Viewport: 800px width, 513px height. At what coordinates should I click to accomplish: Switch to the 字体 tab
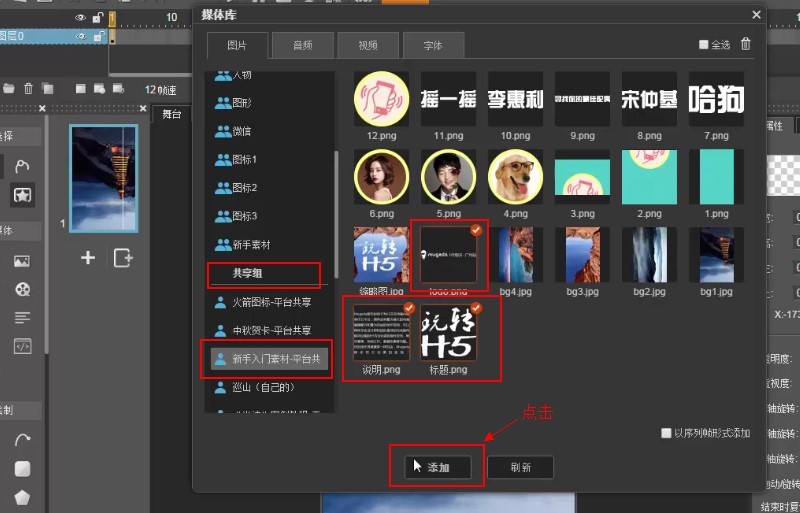point(434,45)
